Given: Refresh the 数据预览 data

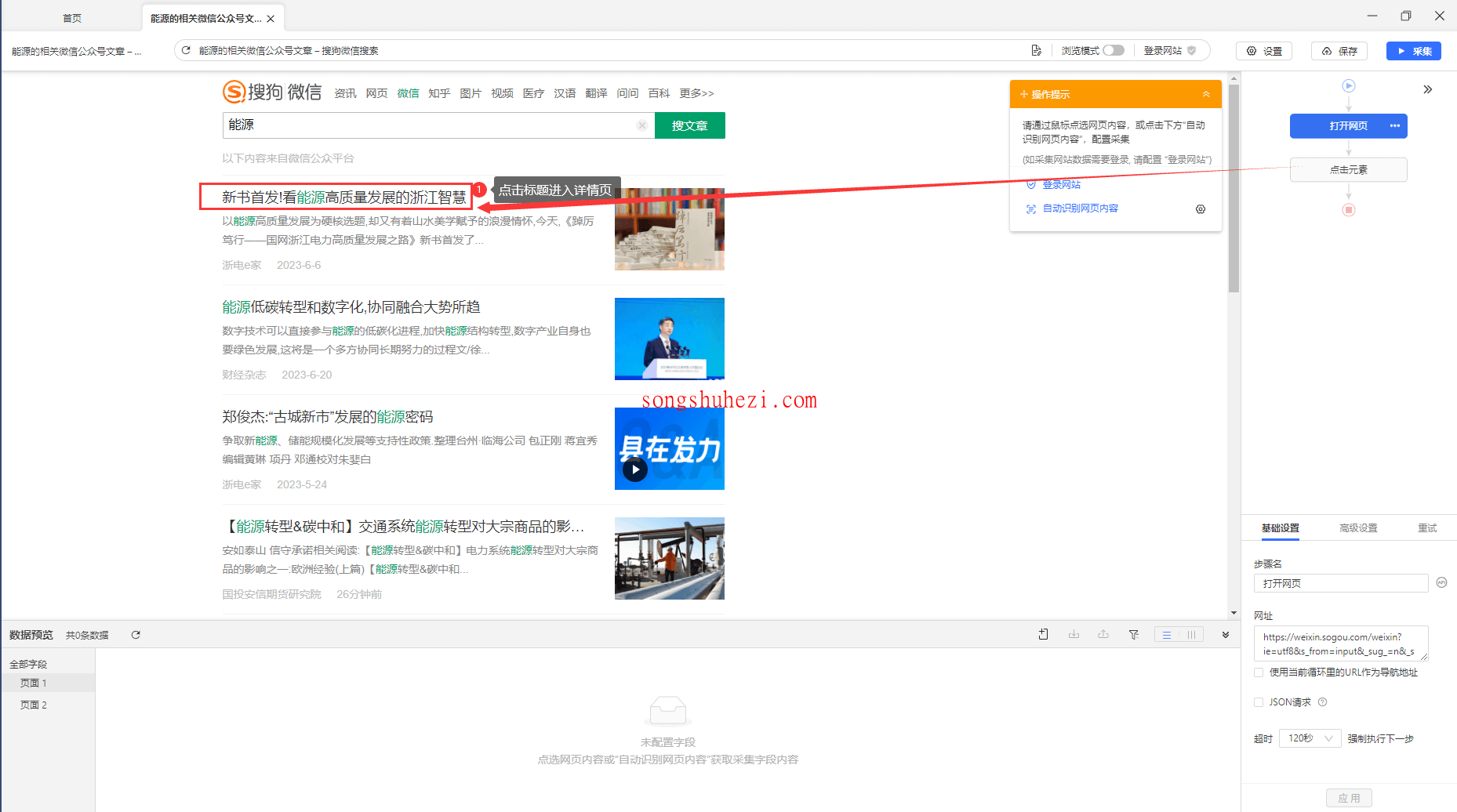Looking at the screenshot, I should click(x=136, y=635).
